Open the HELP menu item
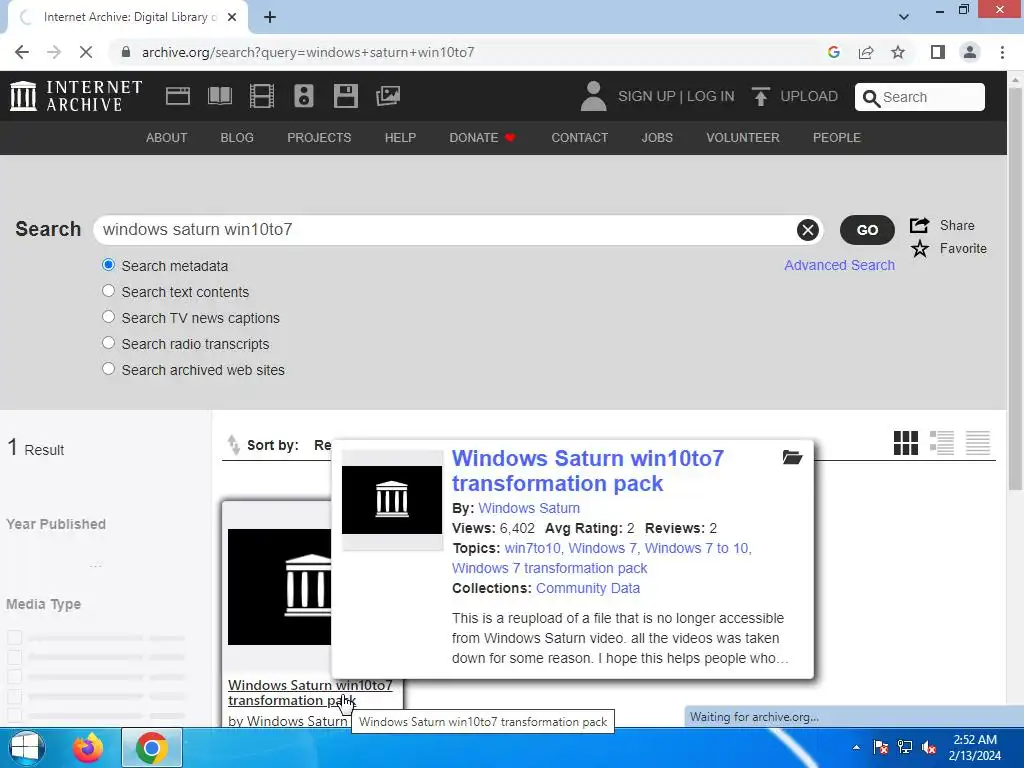1024x768 pixels. 400,138
